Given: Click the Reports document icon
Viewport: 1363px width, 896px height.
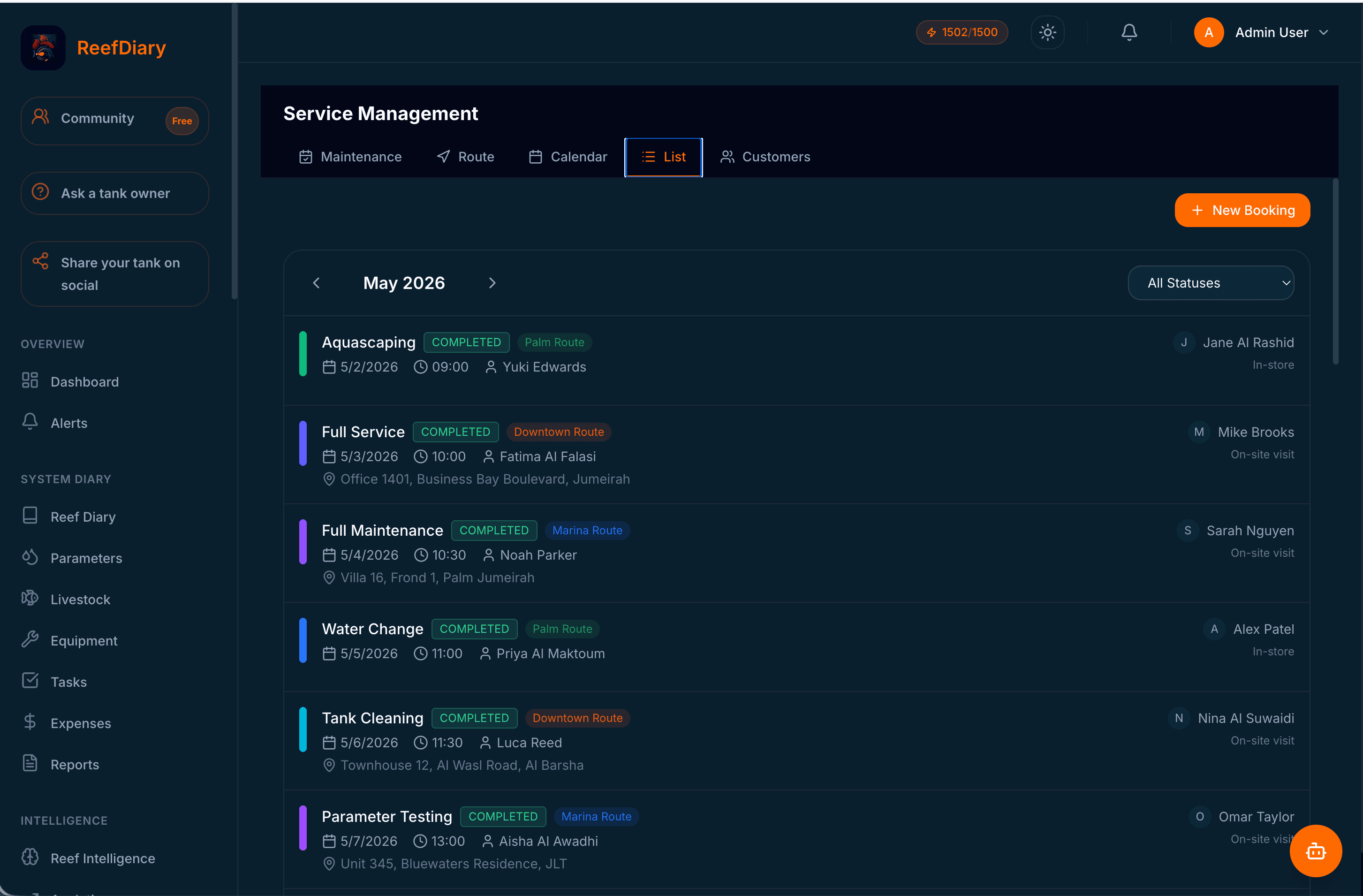Looking at the screenshot, I should pos(30,764).
